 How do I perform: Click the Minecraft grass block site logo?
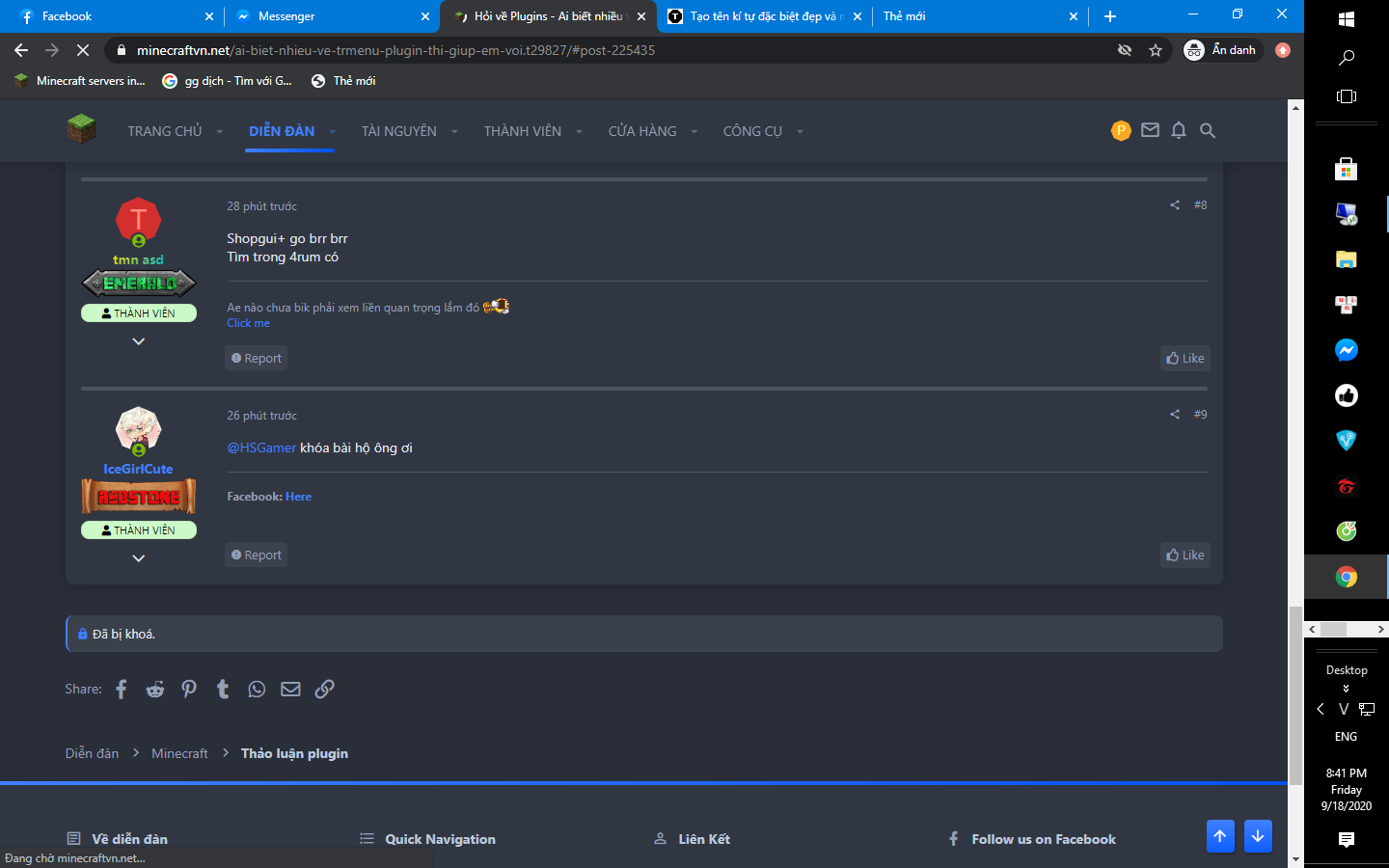click(81, 128)
